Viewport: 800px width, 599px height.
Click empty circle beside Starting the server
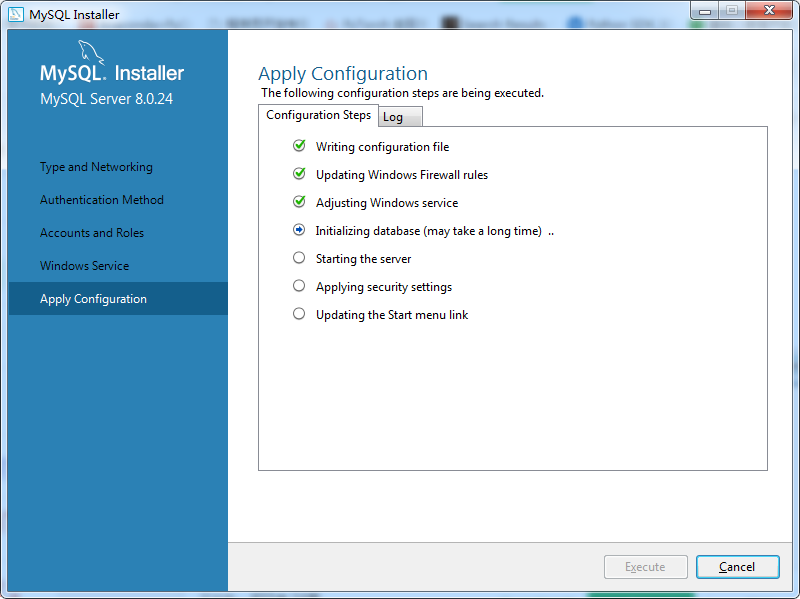pos(299,258)
